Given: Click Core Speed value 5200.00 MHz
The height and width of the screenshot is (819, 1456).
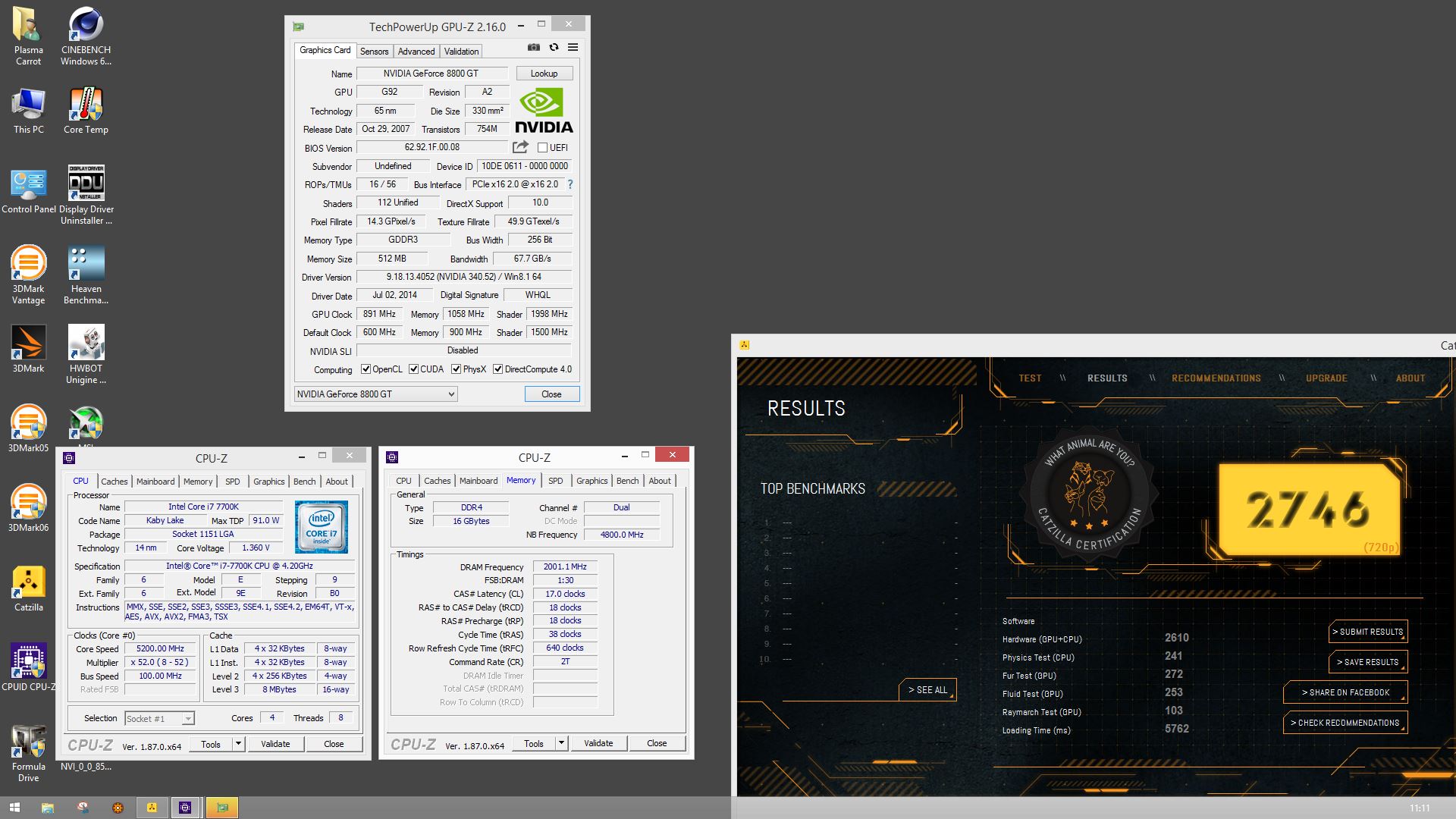Looking at the screenshot, I should [160, 649].
